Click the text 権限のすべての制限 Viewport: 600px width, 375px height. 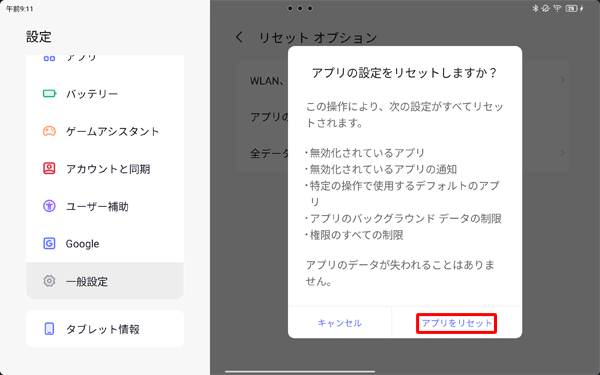coord(356,235)
